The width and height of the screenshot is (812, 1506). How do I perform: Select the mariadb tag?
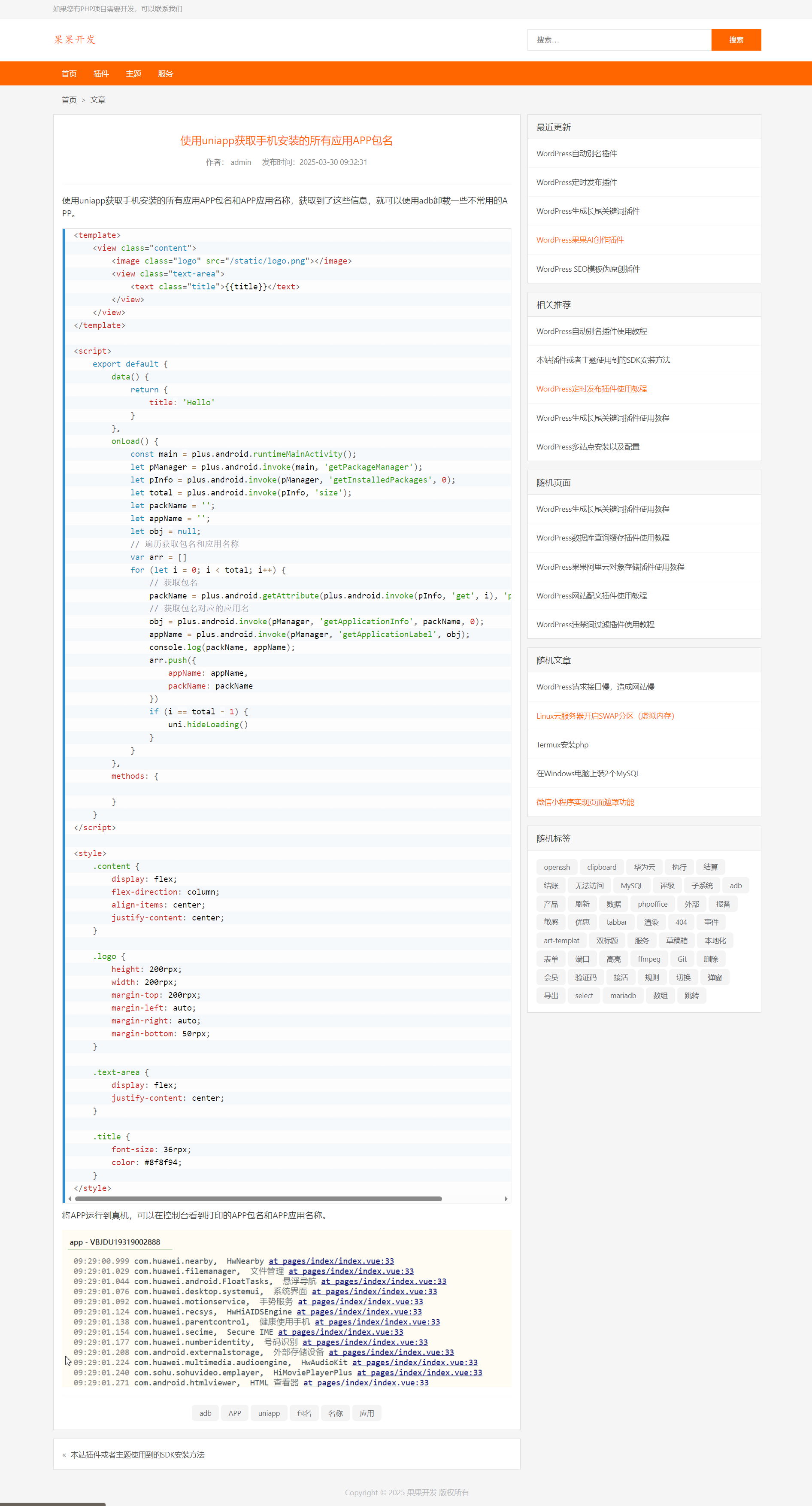coord(623,996)
